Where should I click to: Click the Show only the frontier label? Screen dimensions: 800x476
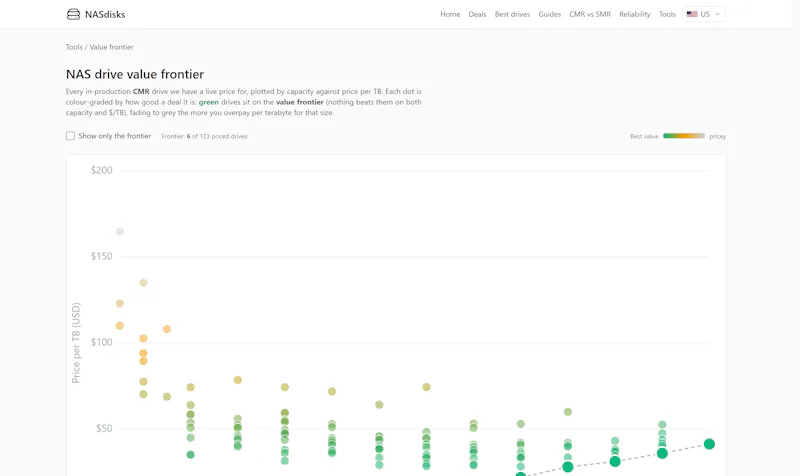114,136
